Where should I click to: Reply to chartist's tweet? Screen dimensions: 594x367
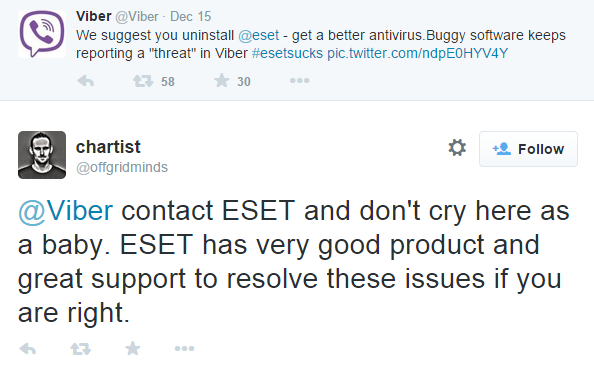tap(28, 348)
